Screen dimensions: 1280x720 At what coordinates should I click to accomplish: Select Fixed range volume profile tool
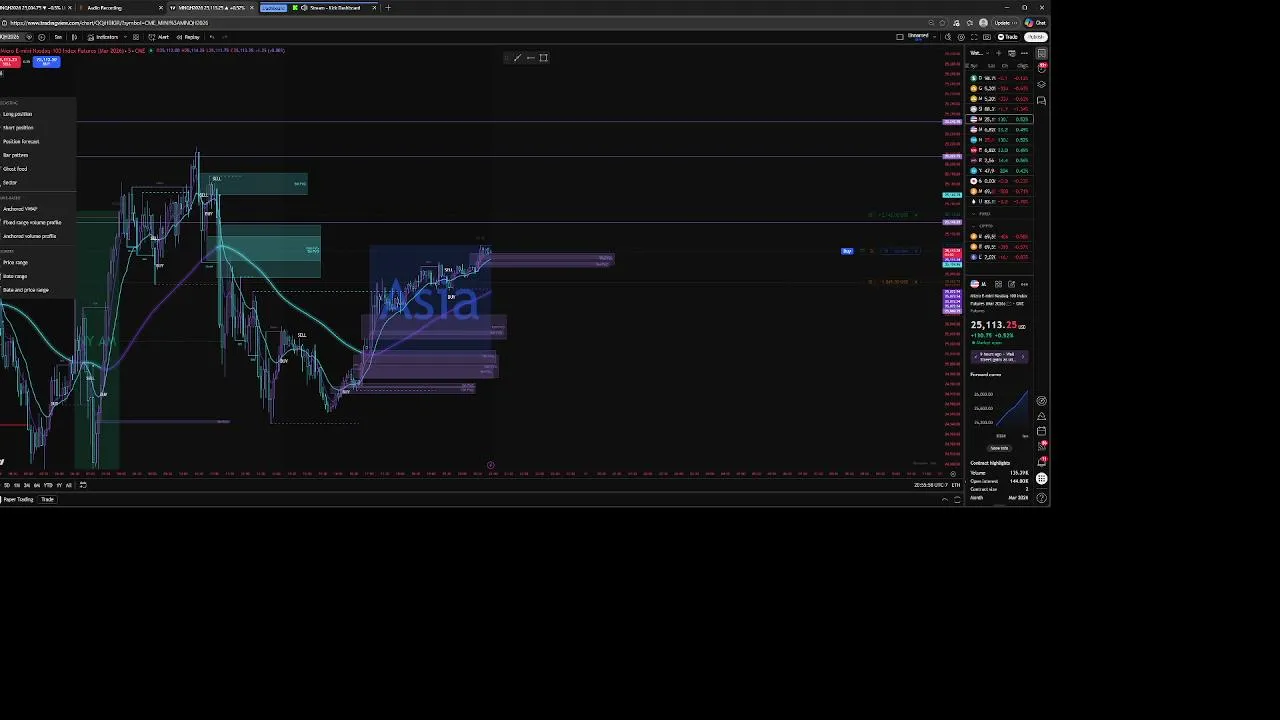32,222
